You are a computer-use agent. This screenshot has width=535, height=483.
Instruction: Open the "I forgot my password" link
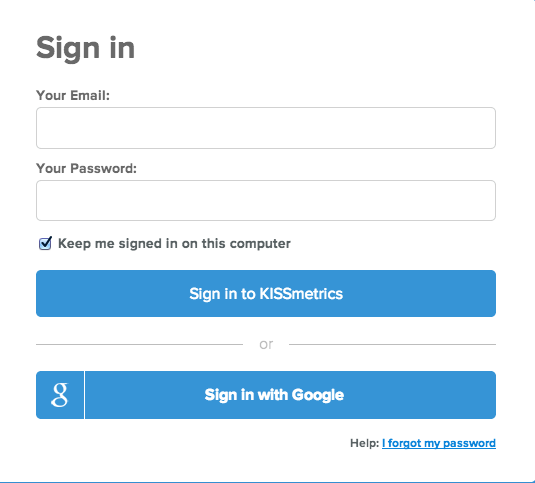[x=439, y=443]
